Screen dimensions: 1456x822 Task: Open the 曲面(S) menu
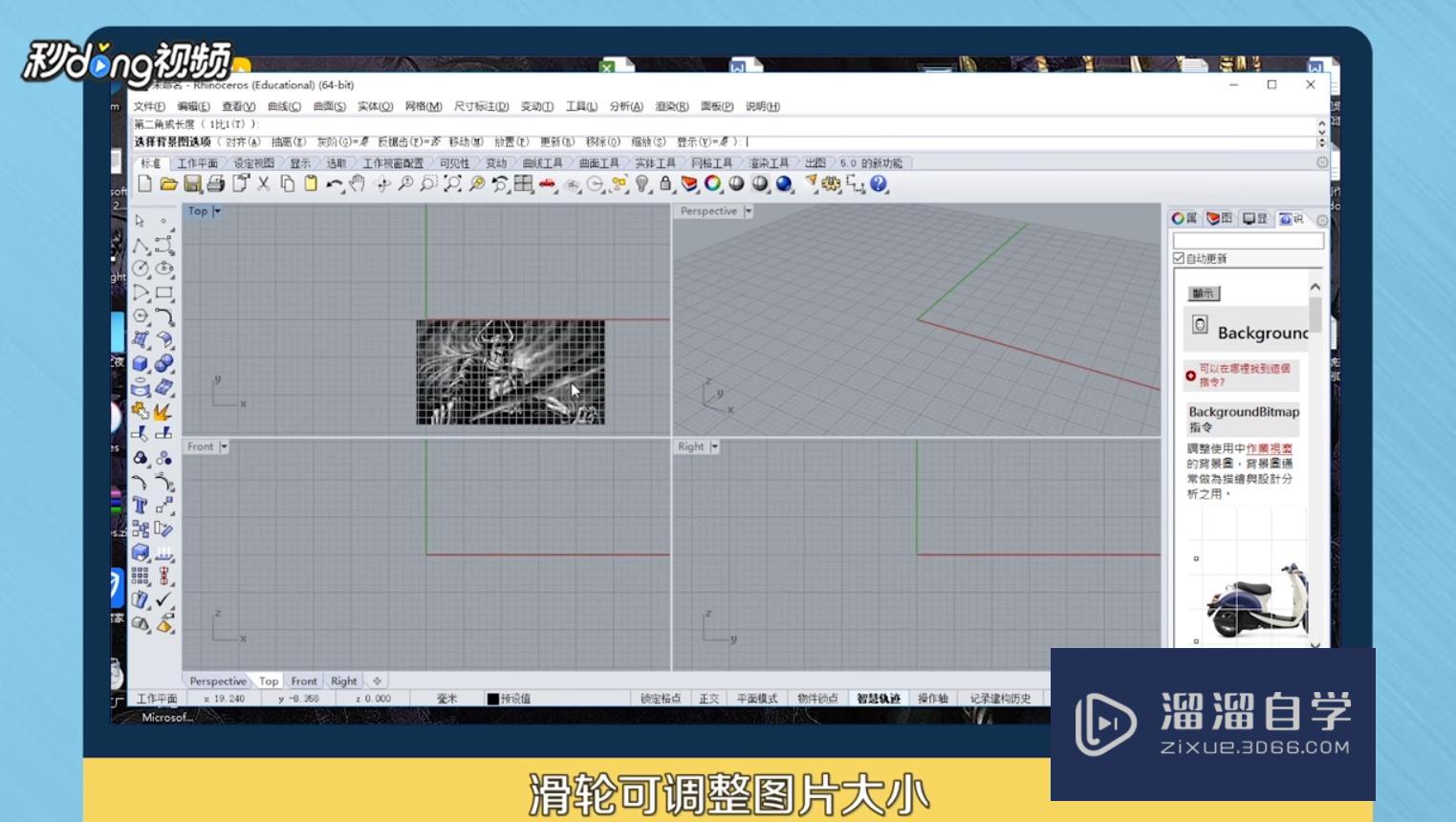click(330, 106)
